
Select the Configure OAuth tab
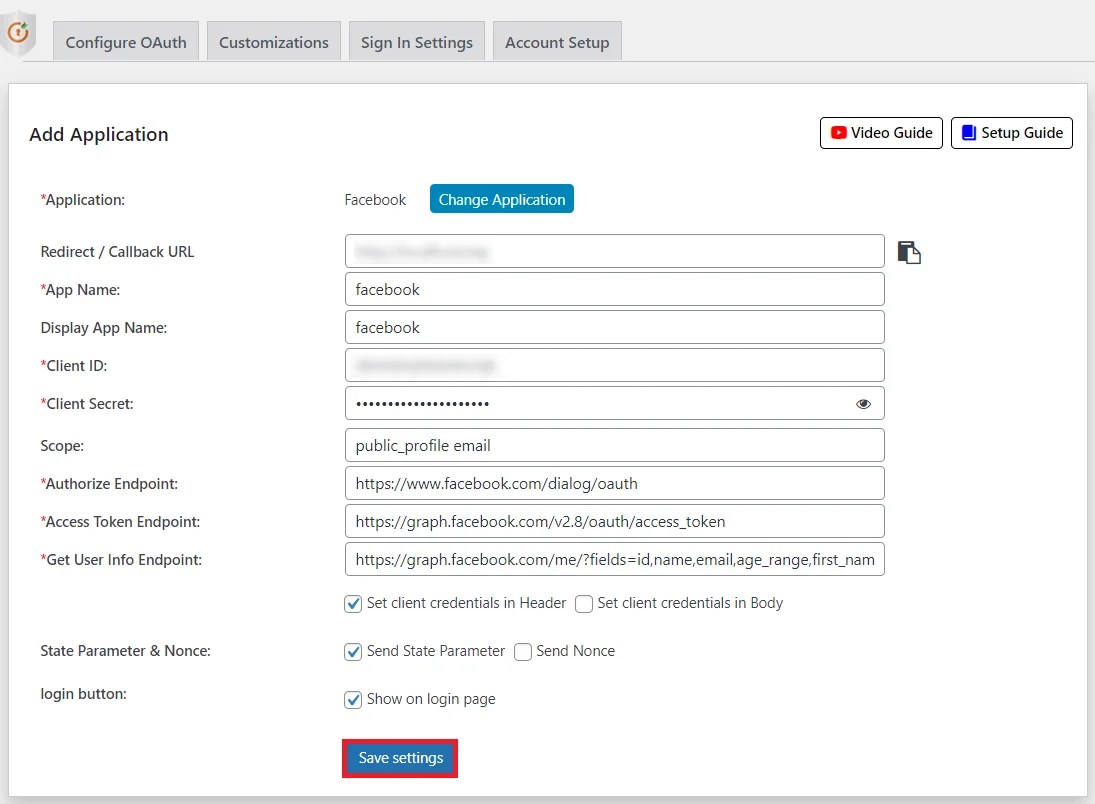click(x=125, y=41)
